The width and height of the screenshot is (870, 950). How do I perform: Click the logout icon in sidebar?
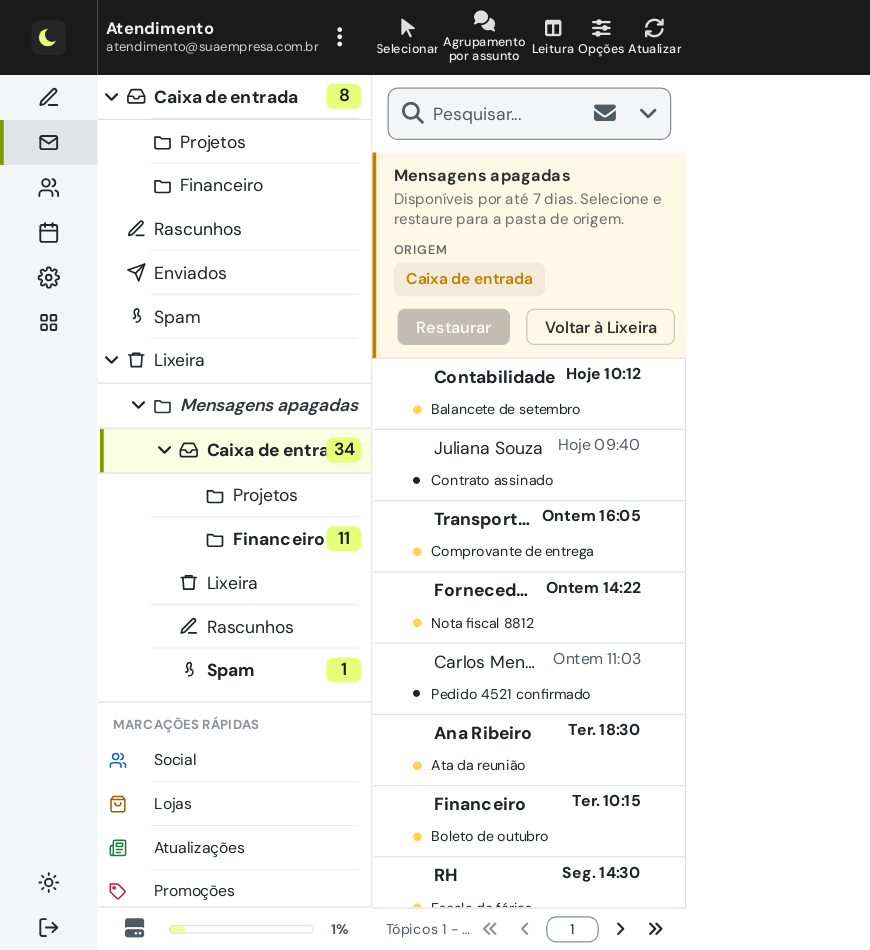tap(48, 927)
